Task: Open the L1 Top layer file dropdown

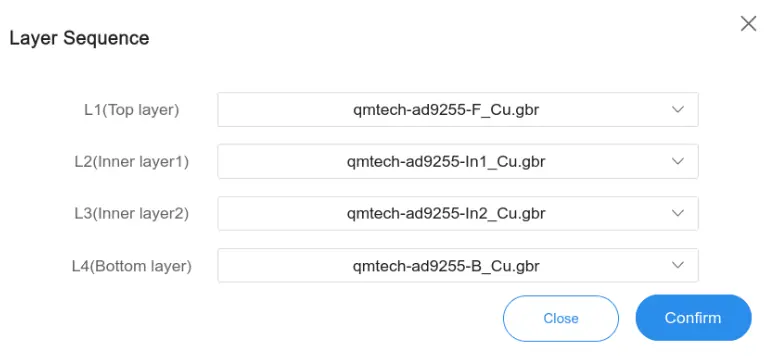Action: 458,110
